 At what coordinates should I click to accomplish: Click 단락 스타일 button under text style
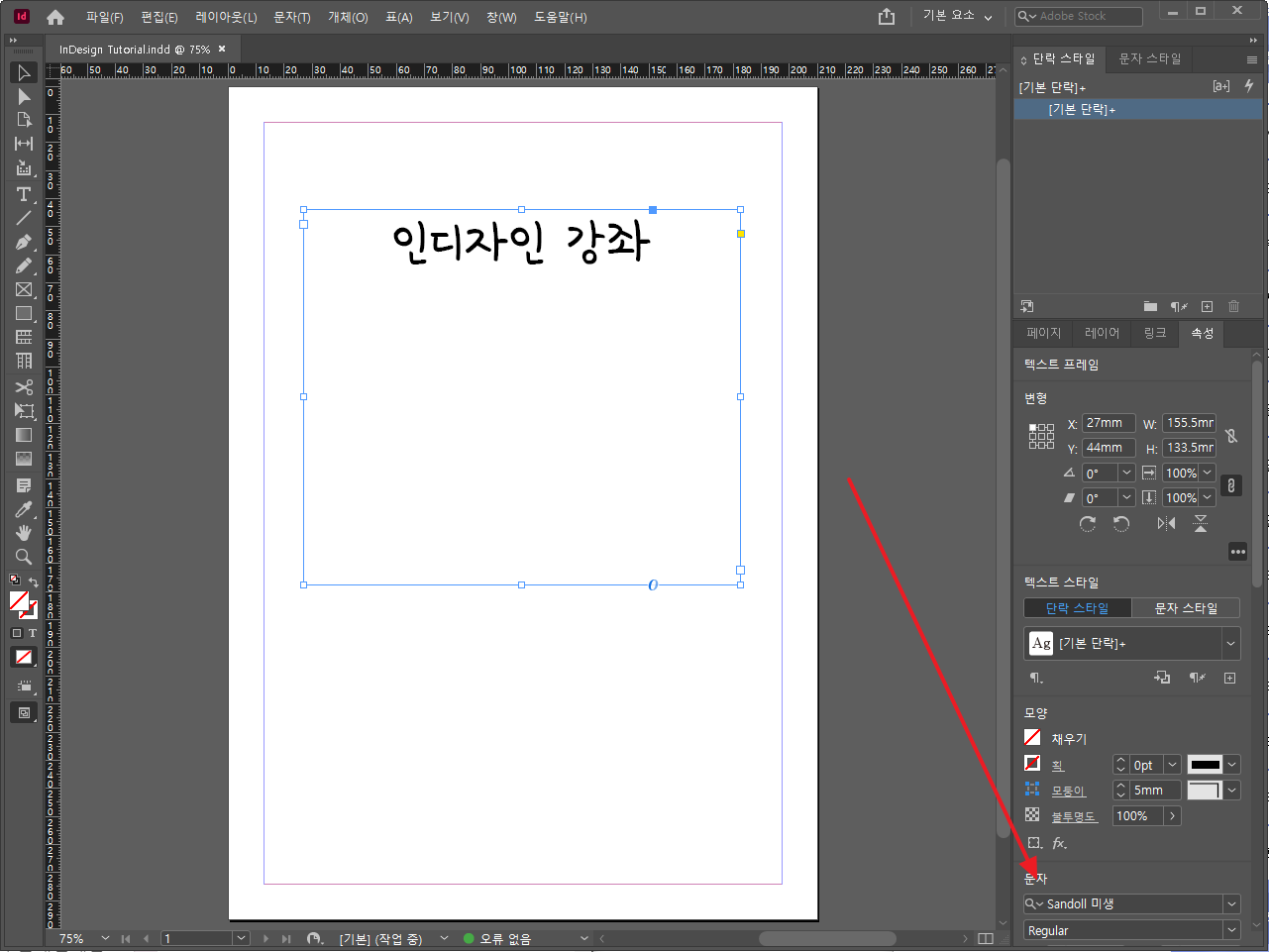pyautogui.click(x=1078, y=608)
